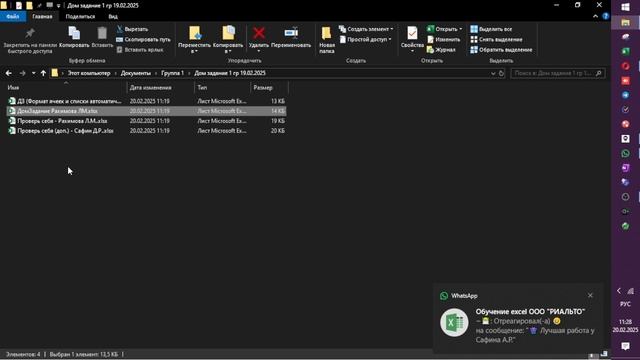Open the WhatsApp notification about Обучение excel ООО
The width and height of the screenshot is (640, 360).
pos(518,318)
